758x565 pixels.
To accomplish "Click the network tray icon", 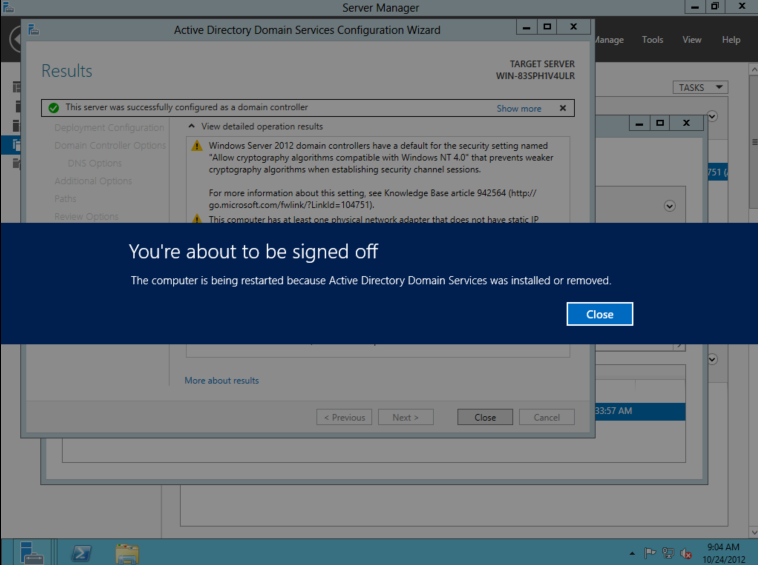I will (x=668, y=552).
